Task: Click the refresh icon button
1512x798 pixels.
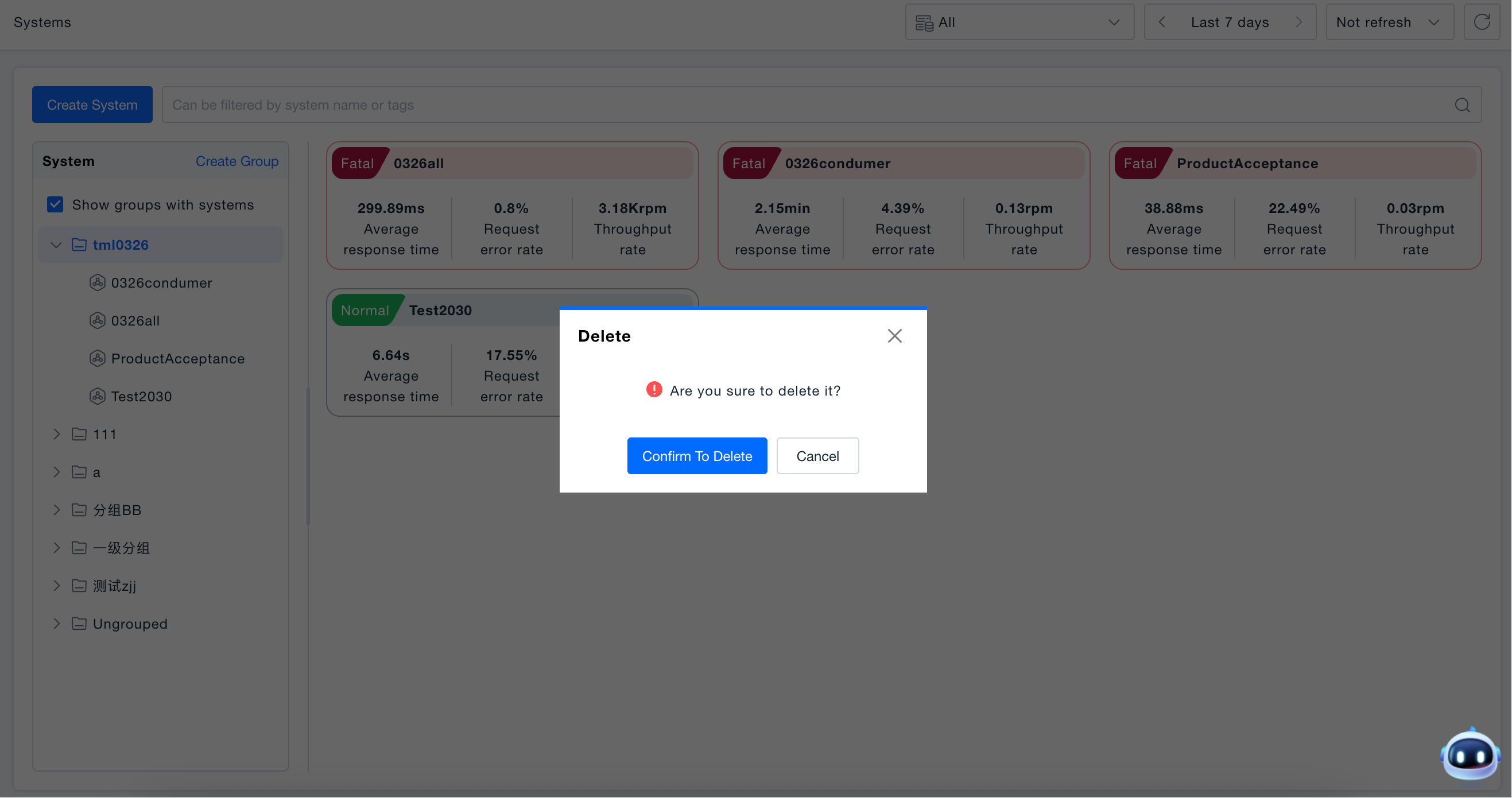Action: 1482,22
